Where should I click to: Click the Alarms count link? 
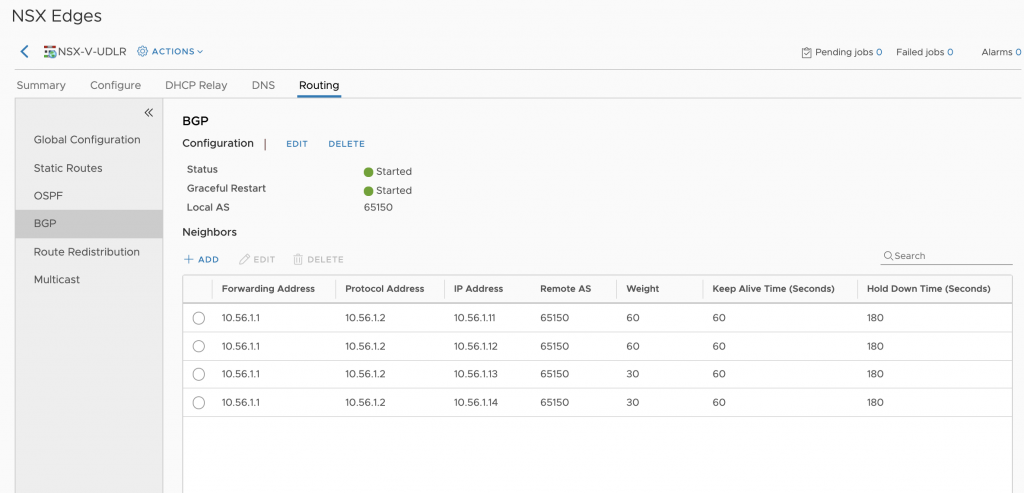1018,52
